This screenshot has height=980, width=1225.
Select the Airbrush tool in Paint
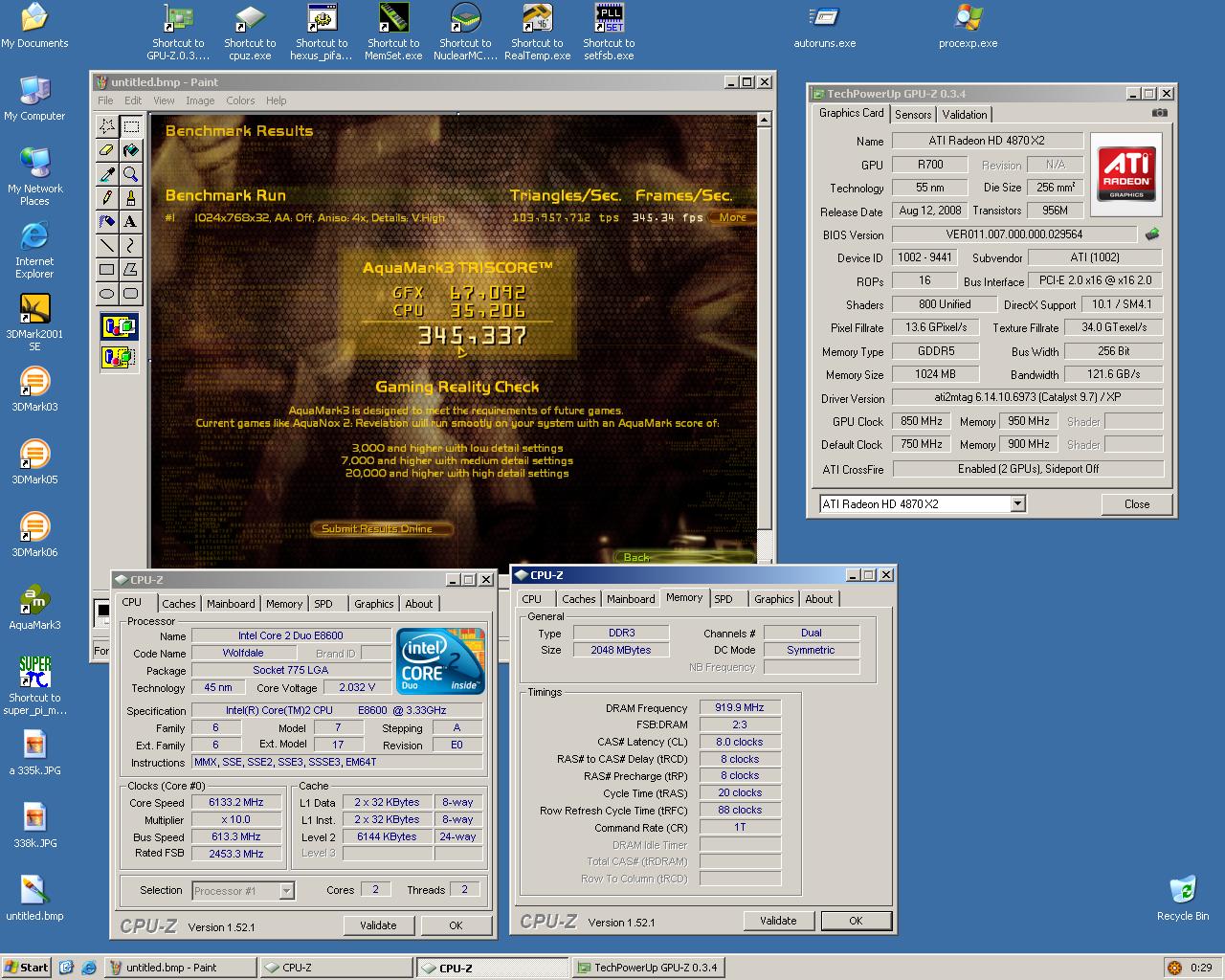107,222
